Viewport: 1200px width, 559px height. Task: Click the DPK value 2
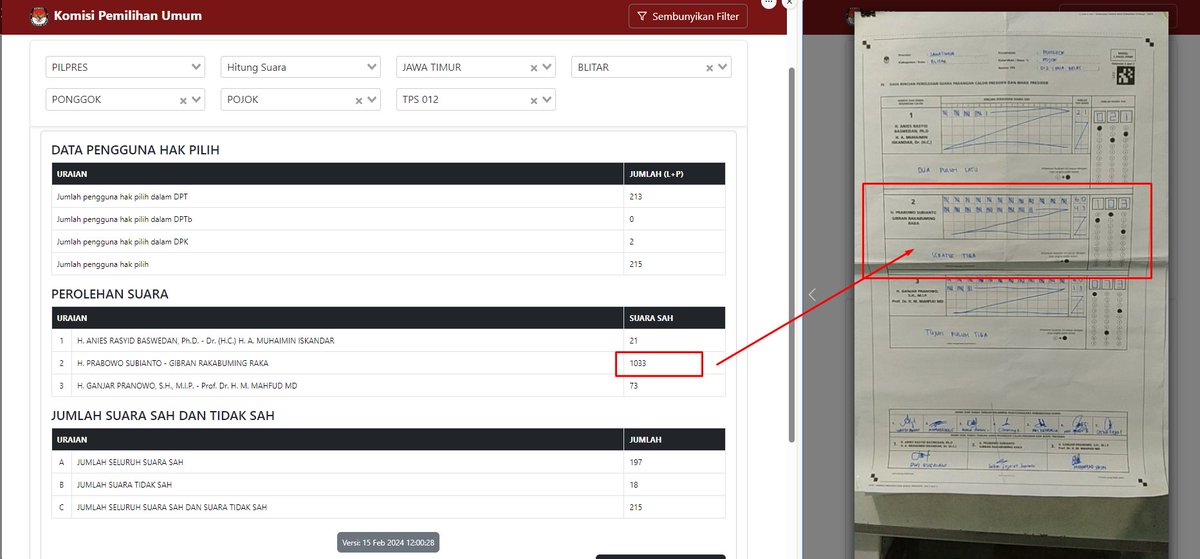click(x=632, y=242)
